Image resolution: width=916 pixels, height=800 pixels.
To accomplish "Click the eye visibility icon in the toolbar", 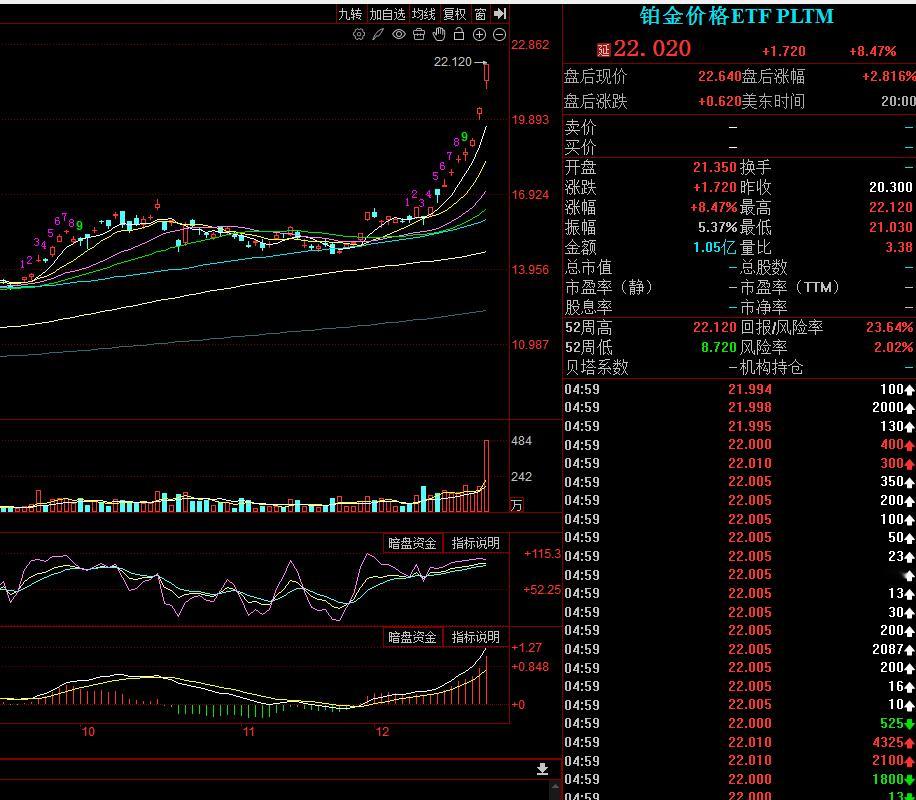I will [400, 33].
